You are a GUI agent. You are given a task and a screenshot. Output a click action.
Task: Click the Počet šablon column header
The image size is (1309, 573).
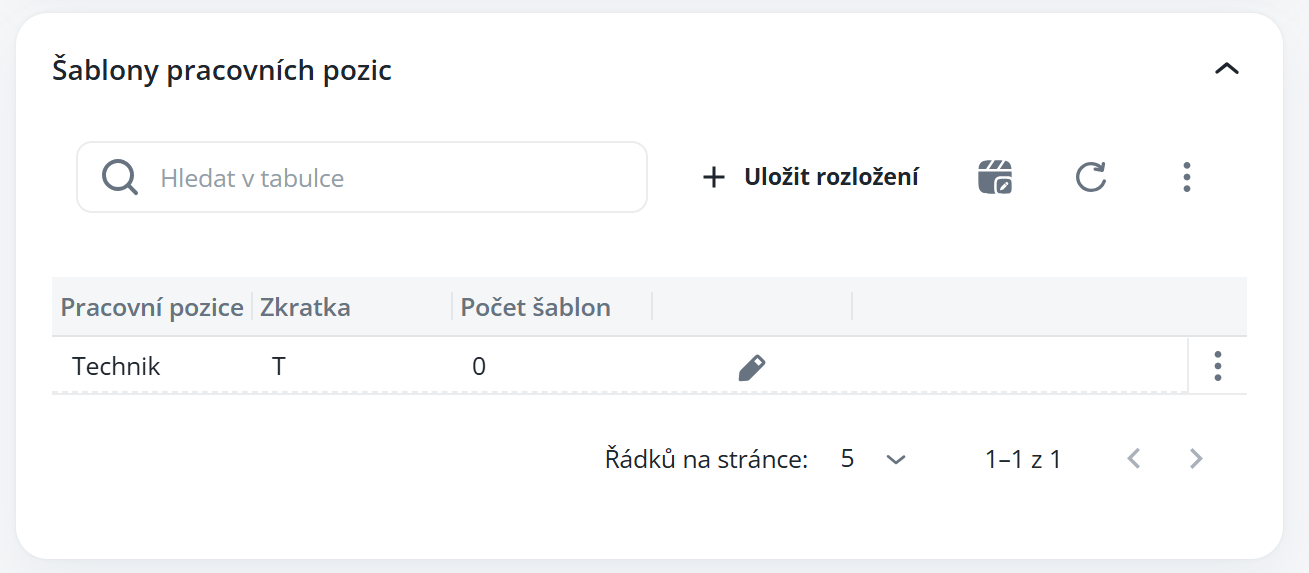(535, 307)
